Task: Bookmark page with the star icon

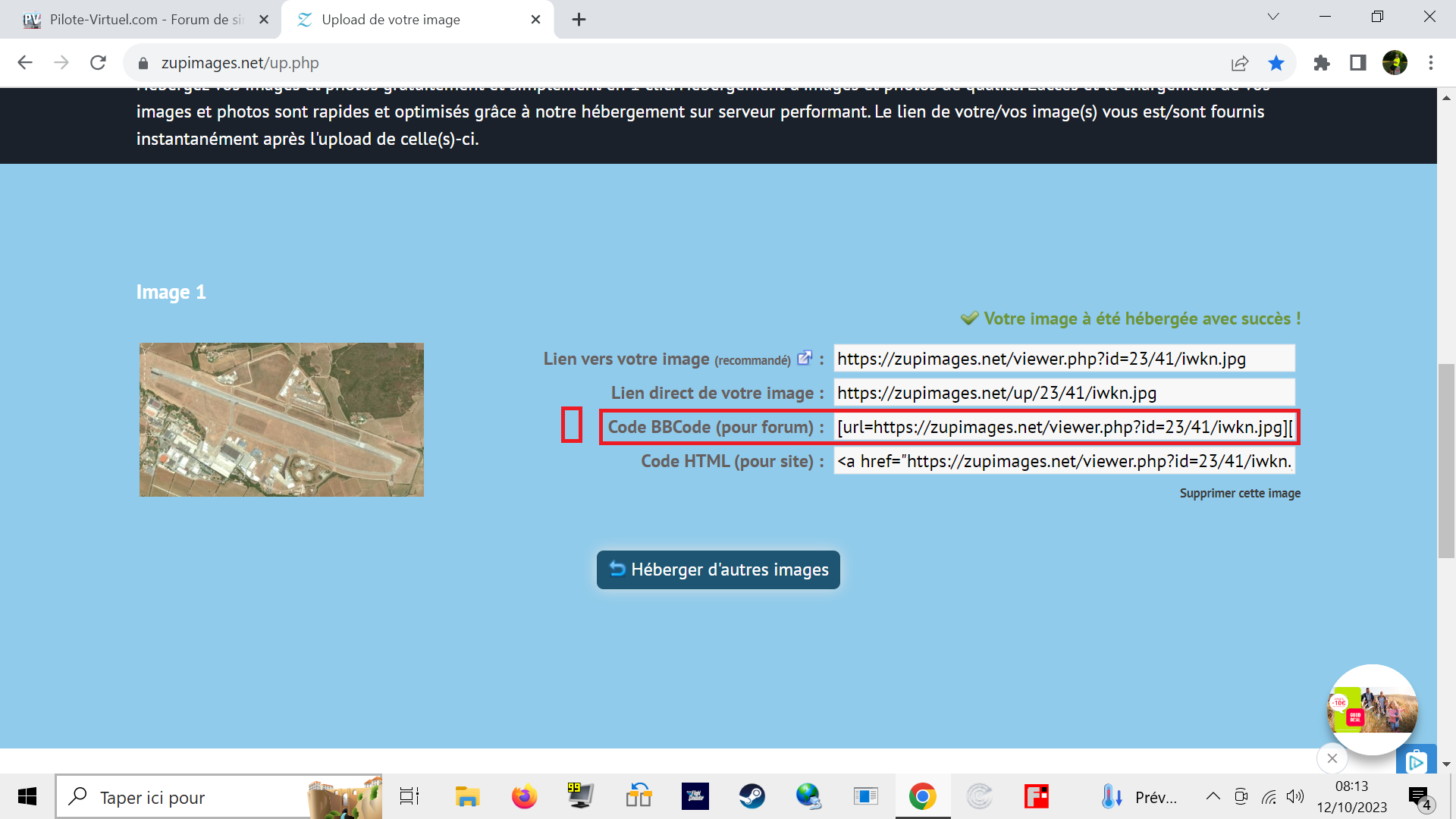Action: [1276, 63]
